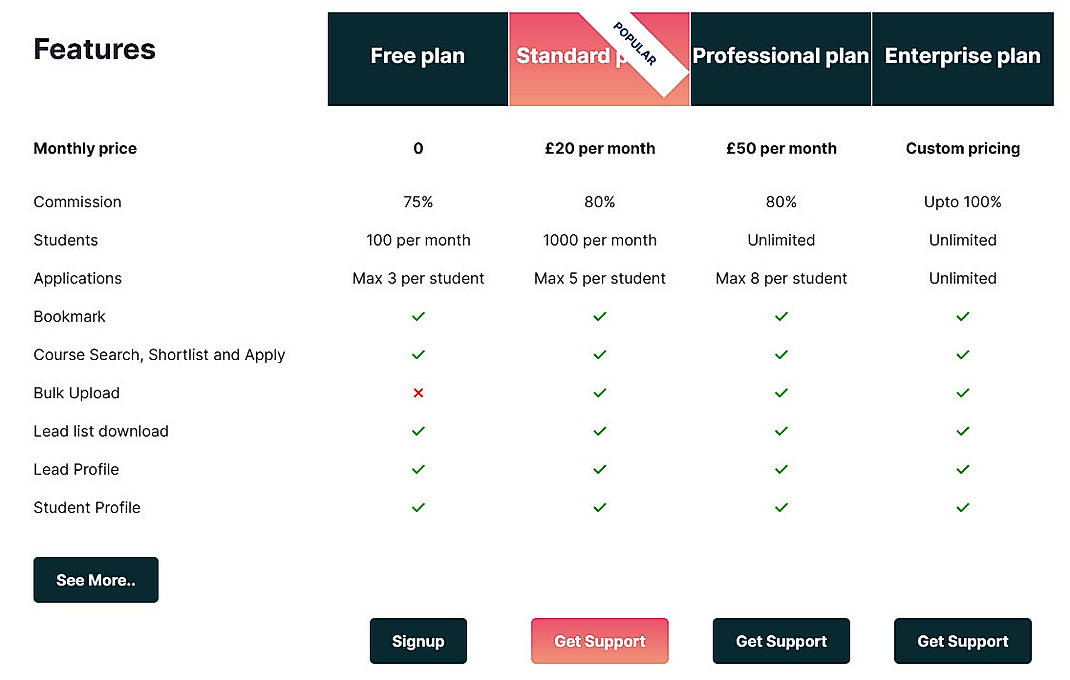This screenshot has width=1070, height=680.
Task: Select the Free plan column header
Action: [418, 57]
